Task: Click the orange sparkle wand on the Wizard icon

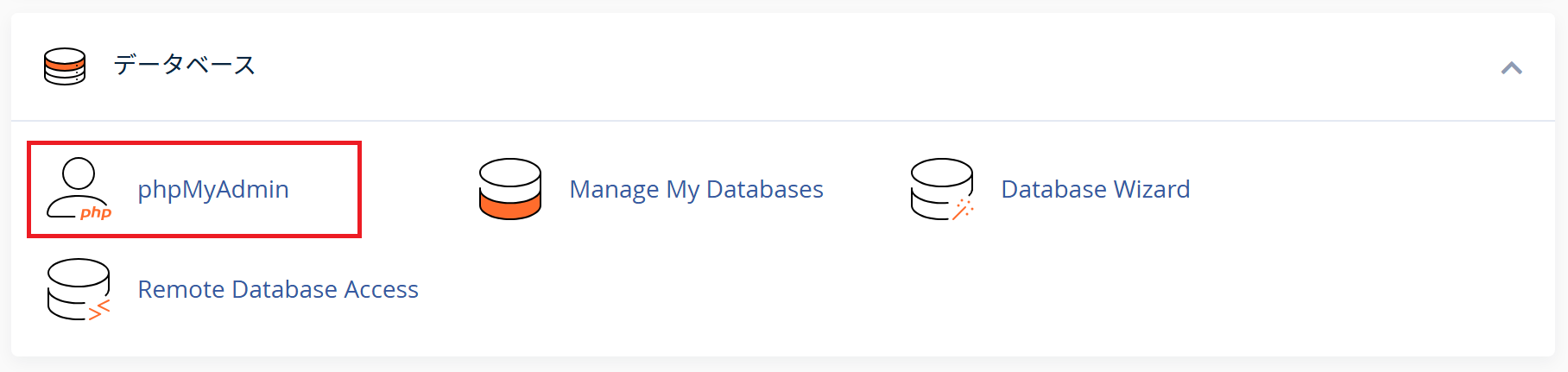Action: click(964, 210)
